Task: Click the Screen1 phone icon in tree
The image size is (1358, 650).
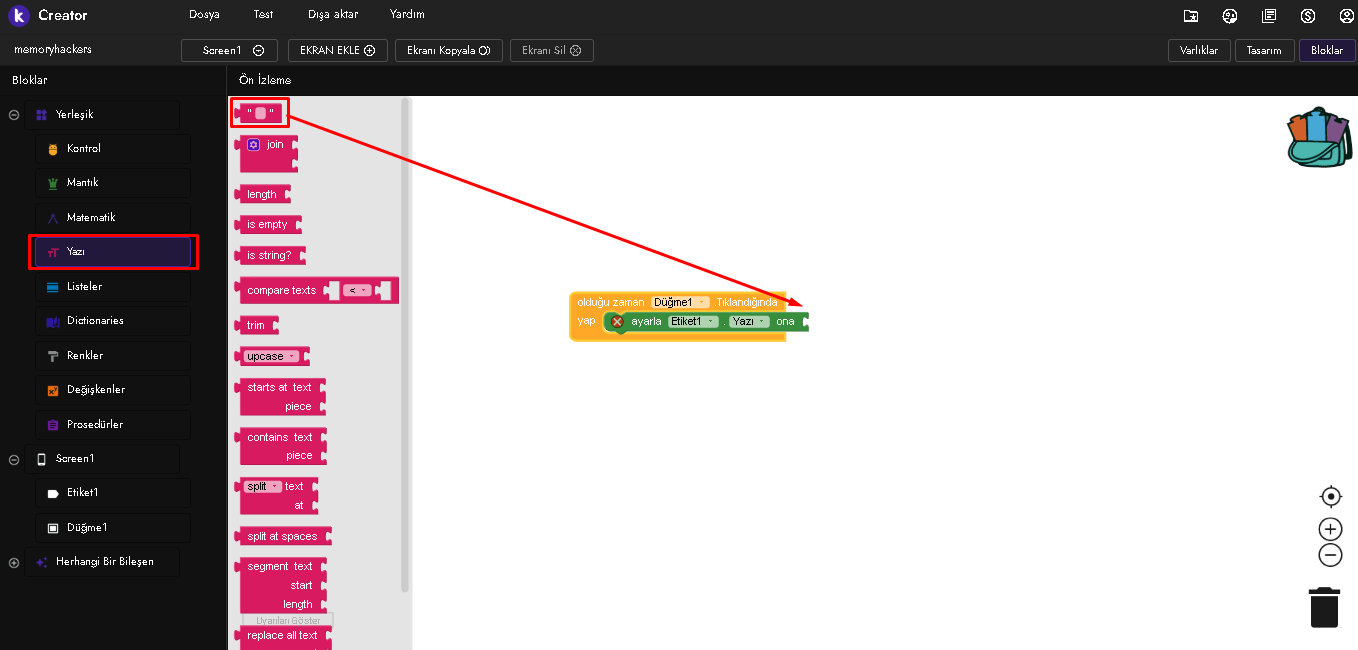Action: 42,459
